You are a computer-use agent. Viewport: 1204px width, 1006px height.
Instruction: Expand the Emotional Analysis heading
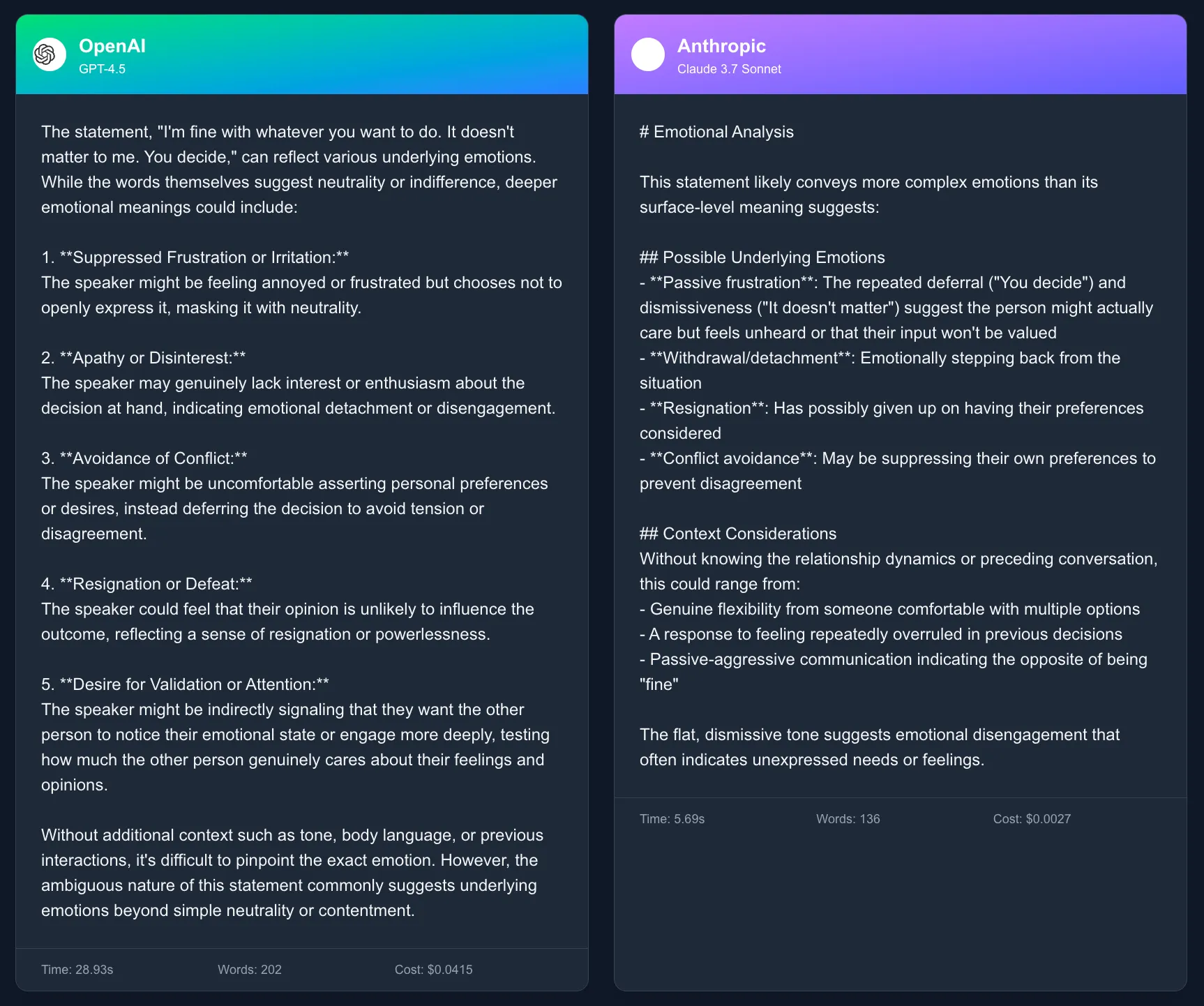tap(716, 132)
